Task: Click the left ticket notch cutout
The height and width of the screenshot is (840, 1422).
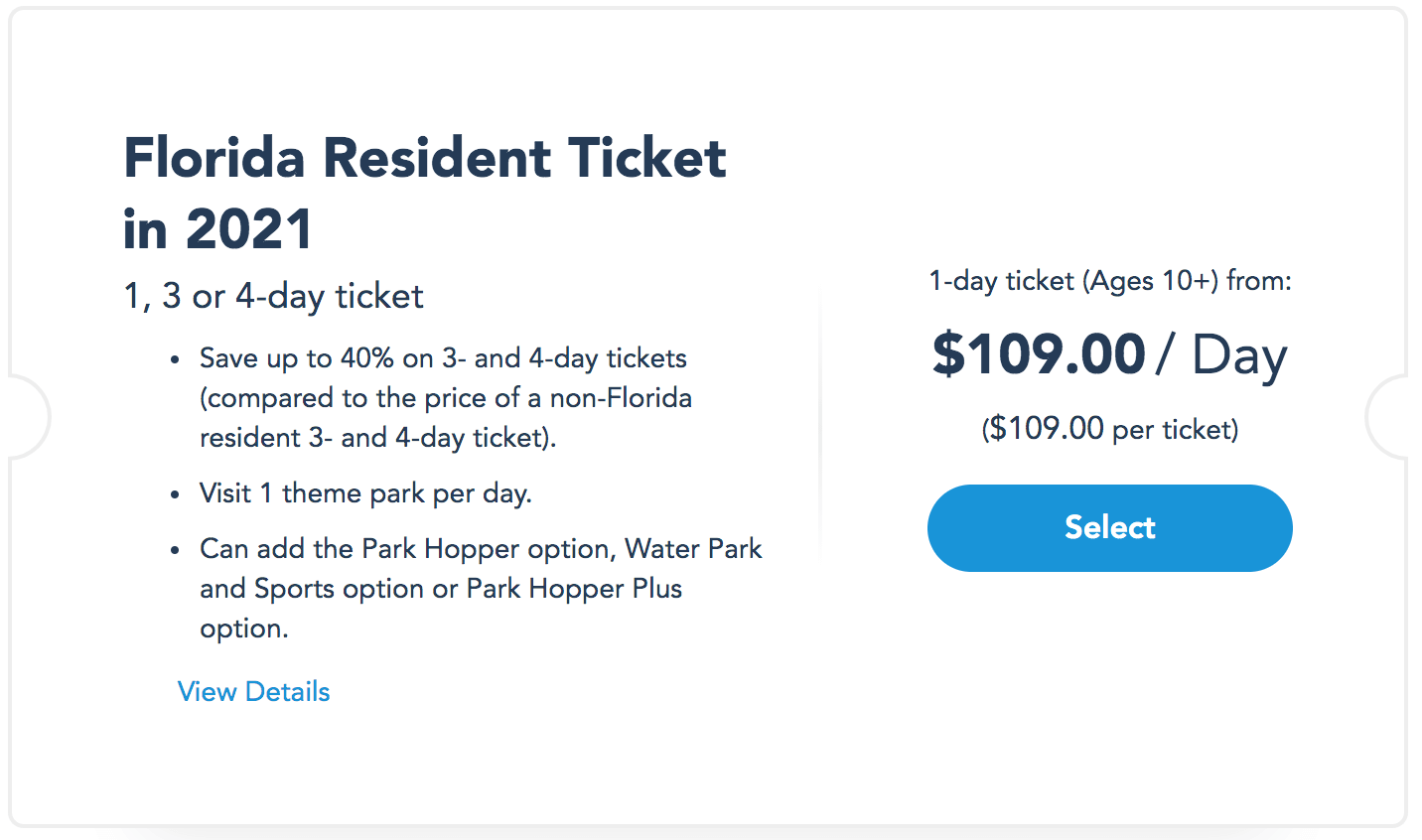Action: [28, 417]
